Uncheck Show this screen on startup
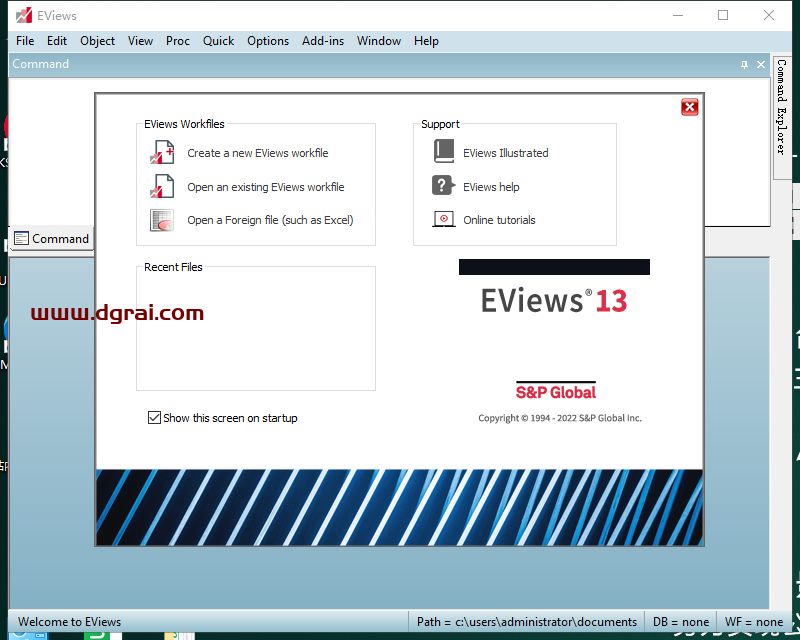The width and height of the screenshot is (800, 640). pos(154,417)
